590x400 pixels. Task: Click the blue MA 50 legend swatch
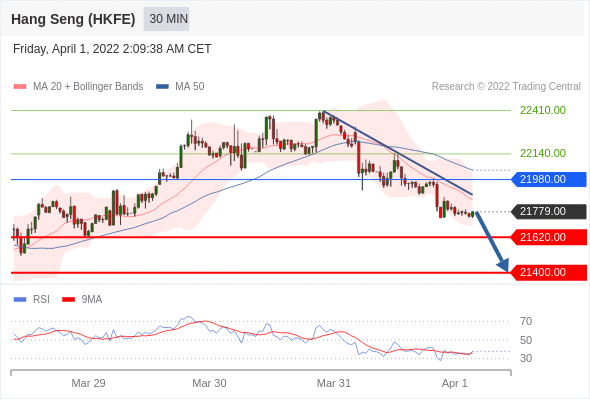pos(163,87)
